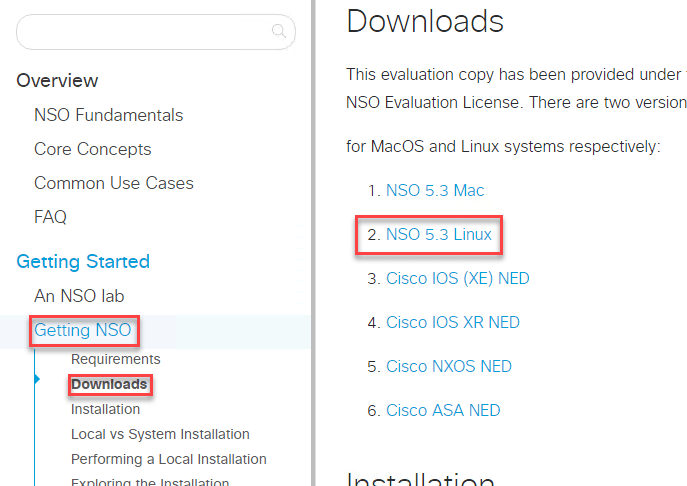Open NSO Fundamentals page

[x=108, y=115]
